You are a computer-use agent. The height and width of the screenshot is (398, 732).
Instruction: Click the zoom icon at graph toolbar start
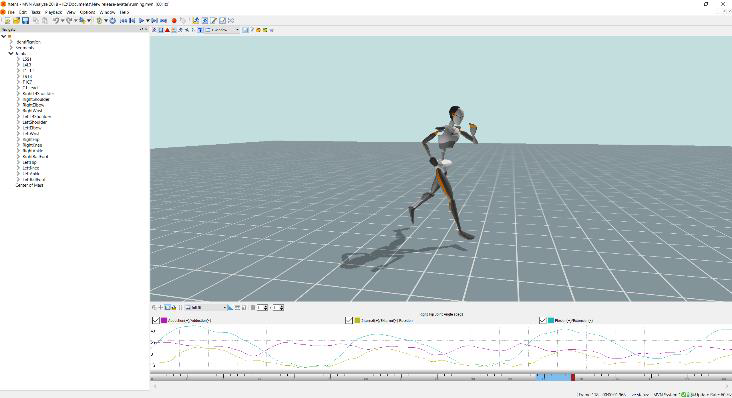coord(154,307)
